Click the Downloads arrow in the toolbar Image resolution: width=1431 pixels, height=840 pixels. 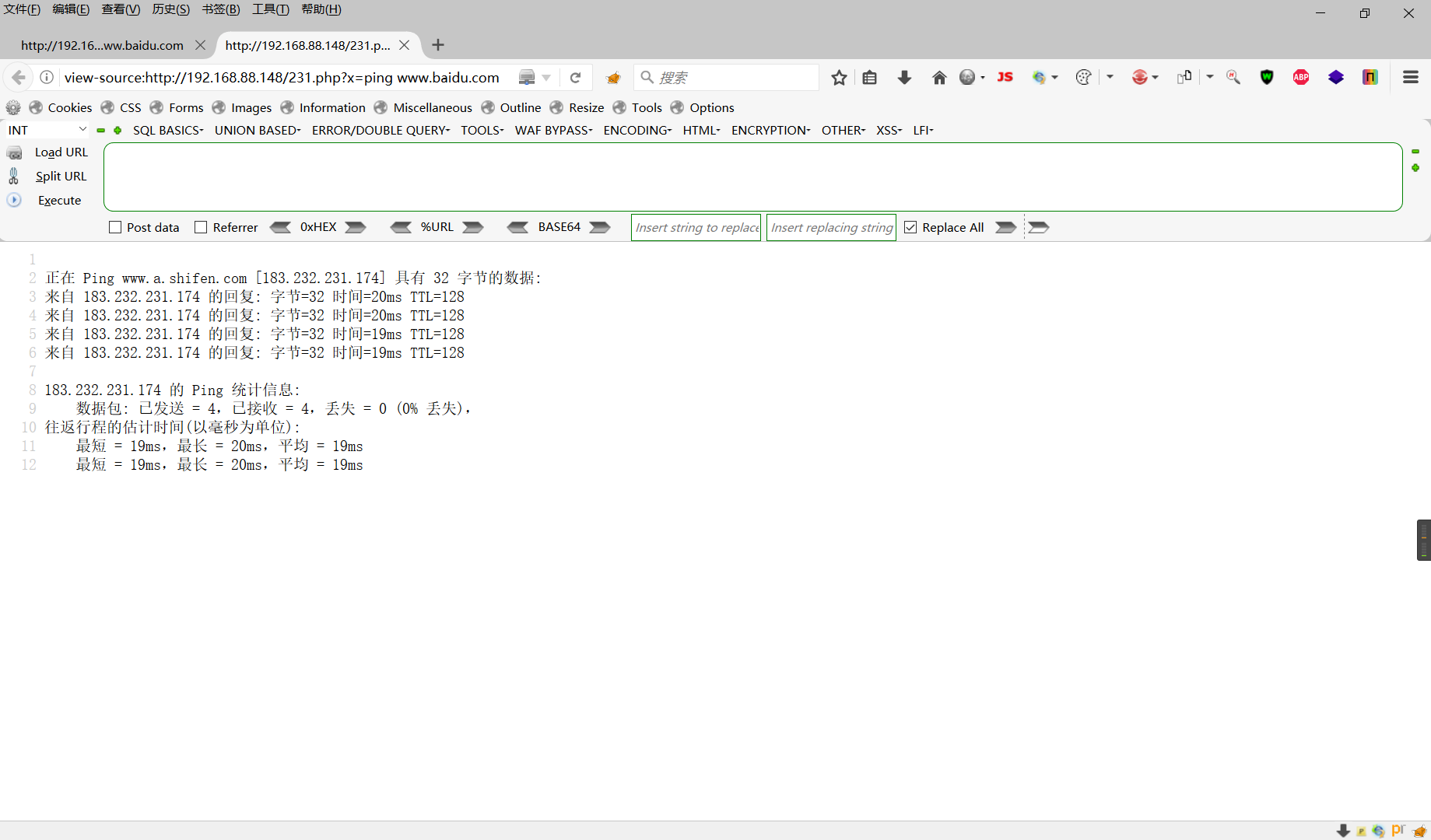(903, 77)
